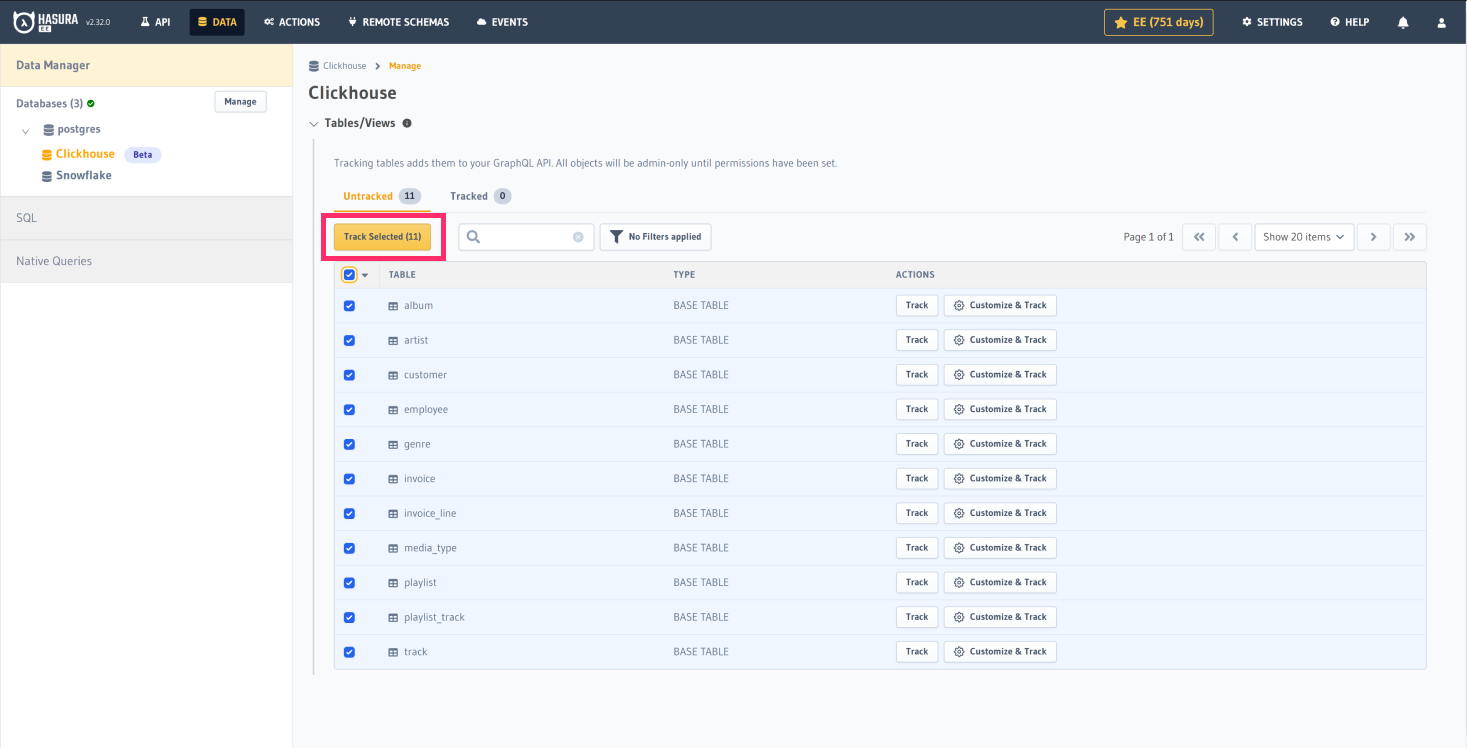
Task: Go to the previous page
Action: point(1235,237)
